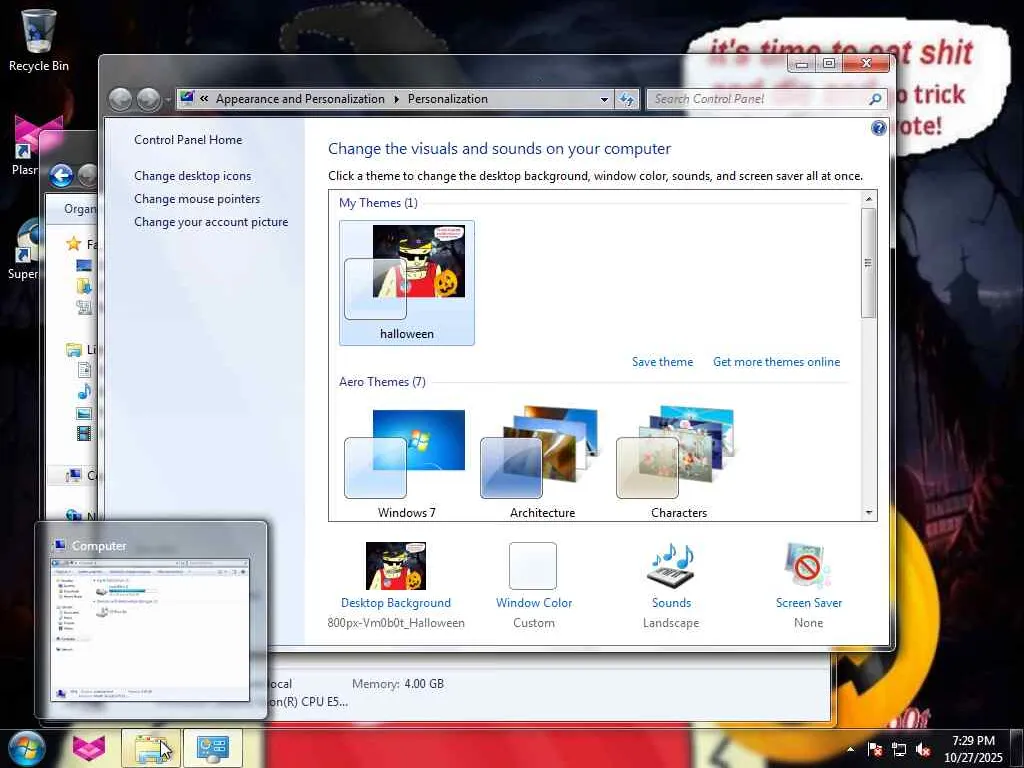The width and height of the screenshot is (1024, 768).
Task: Click the Favorites star in Computer window
Action: tap(73, 244)
